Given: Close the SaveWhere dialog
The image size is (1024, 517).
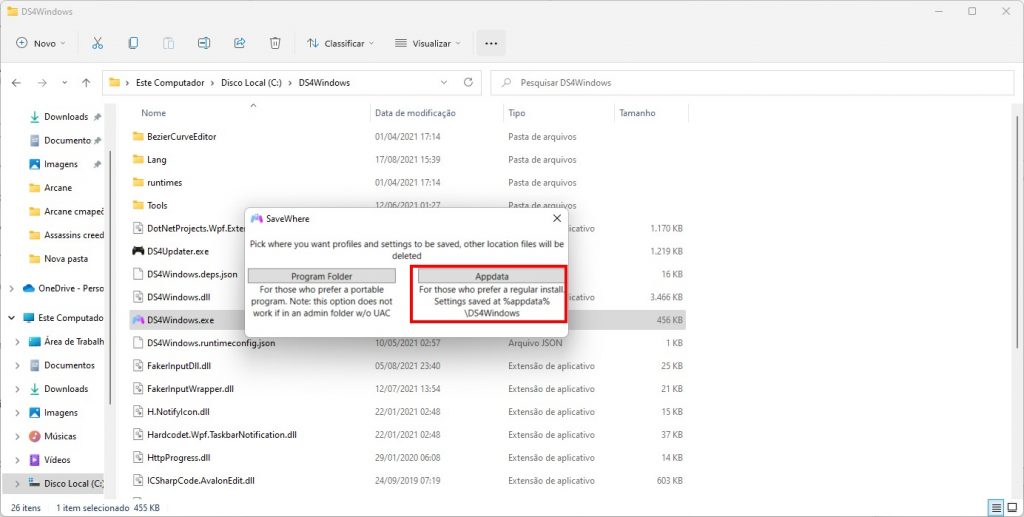Looking at the screenshot, I should (x=556, y=219).
